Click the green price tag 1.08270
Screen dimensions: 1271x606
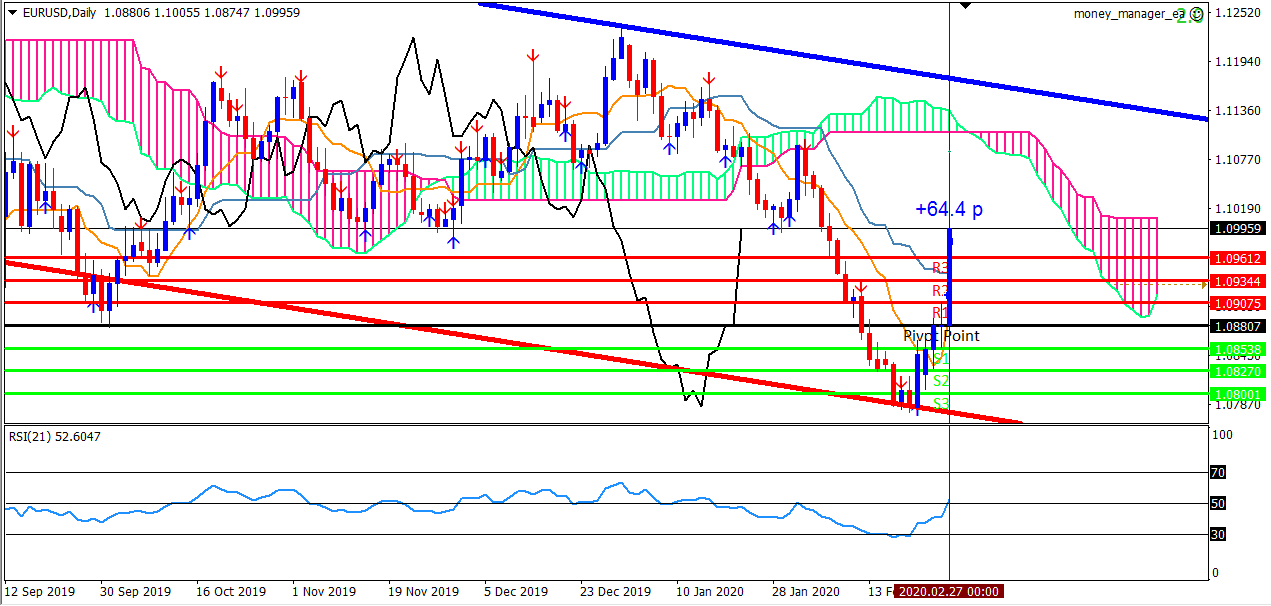pyautogui.click(x=1237, y=371)
